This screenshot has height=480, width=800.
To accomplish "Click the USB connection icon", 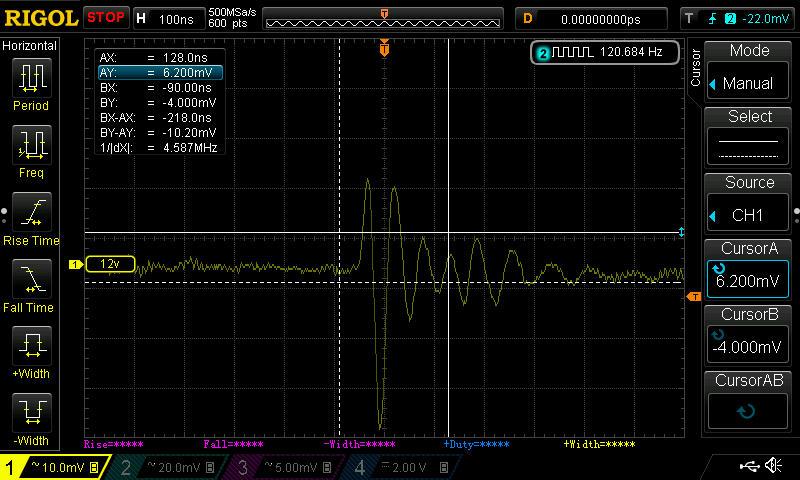I will (749, 465).
